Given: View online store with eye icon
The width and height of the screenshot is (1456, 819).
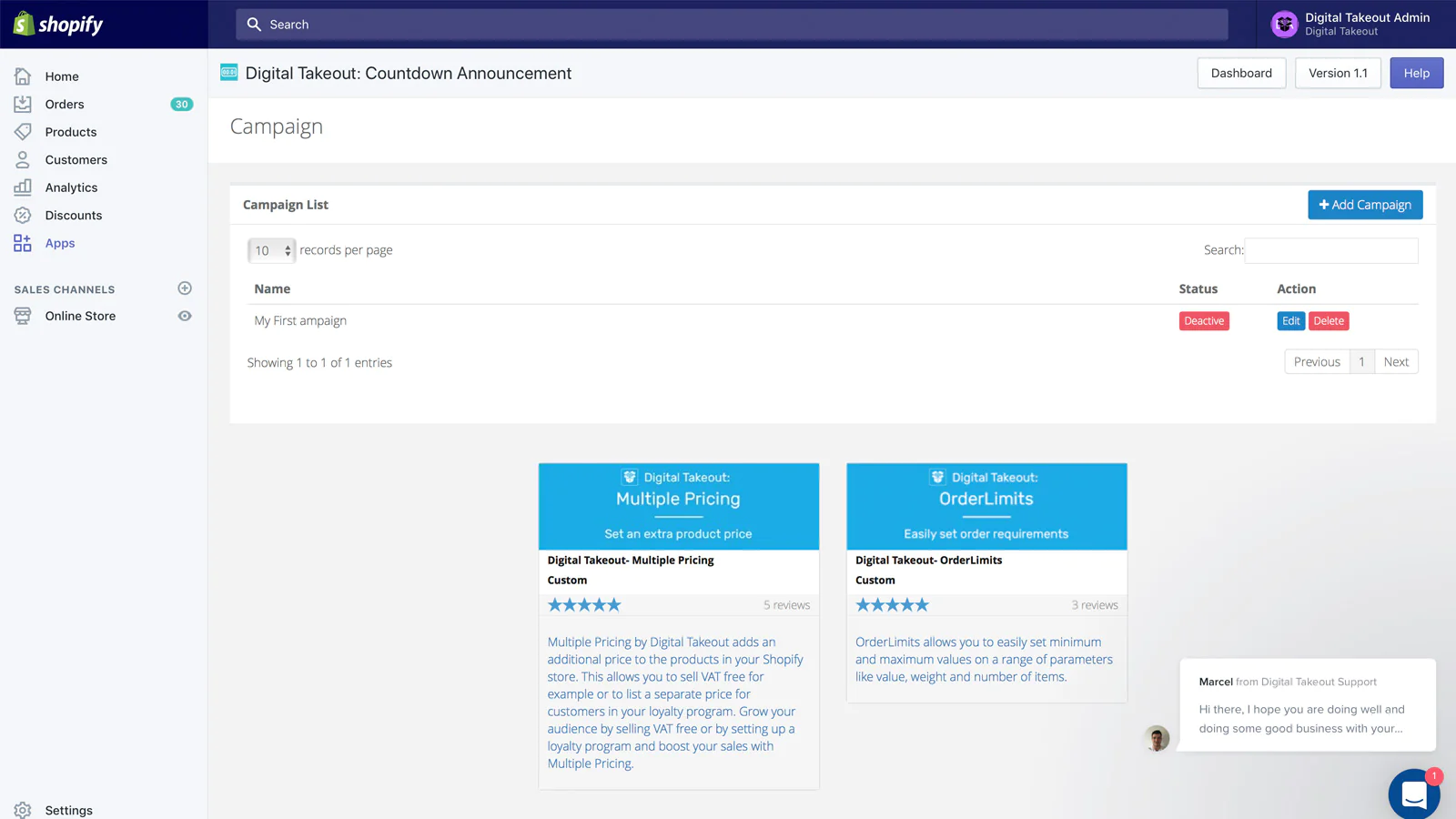Looking at the screenshot, I should pyautogui.click(x=185, y=316).
